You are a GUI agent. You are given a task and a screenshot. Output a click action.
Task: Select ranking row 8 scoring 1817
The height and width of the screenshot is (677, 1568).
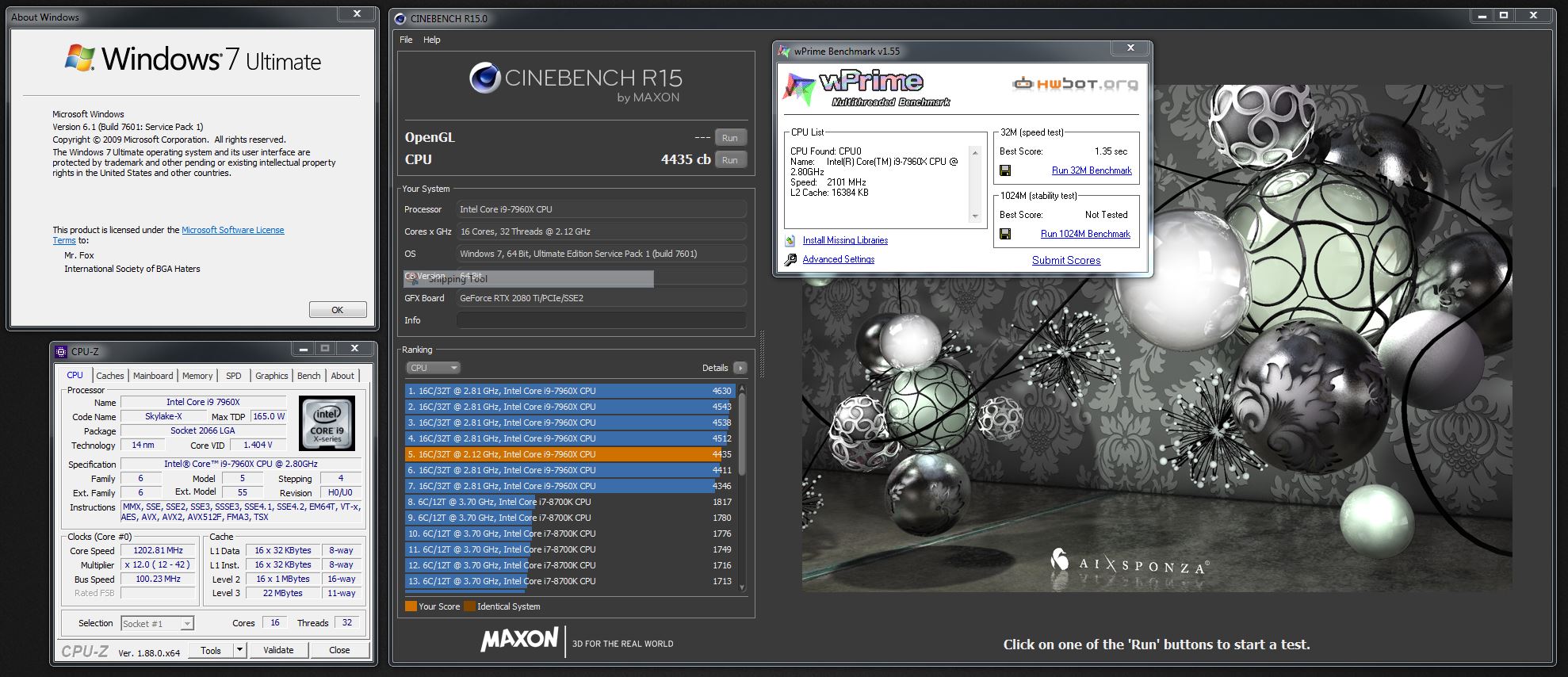tap(570, 502)
